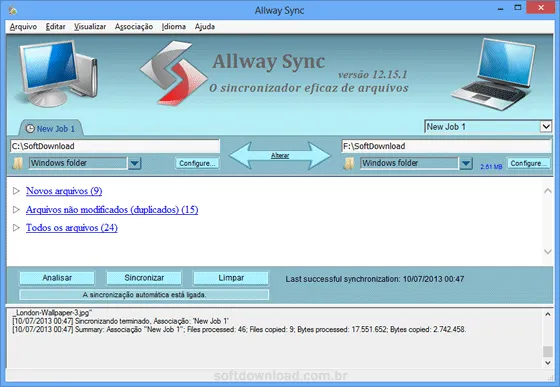Image resolution: width=560 pixels, height=387 pixels.
Task: Click the Last successful synchronization text
Action: 375,279
